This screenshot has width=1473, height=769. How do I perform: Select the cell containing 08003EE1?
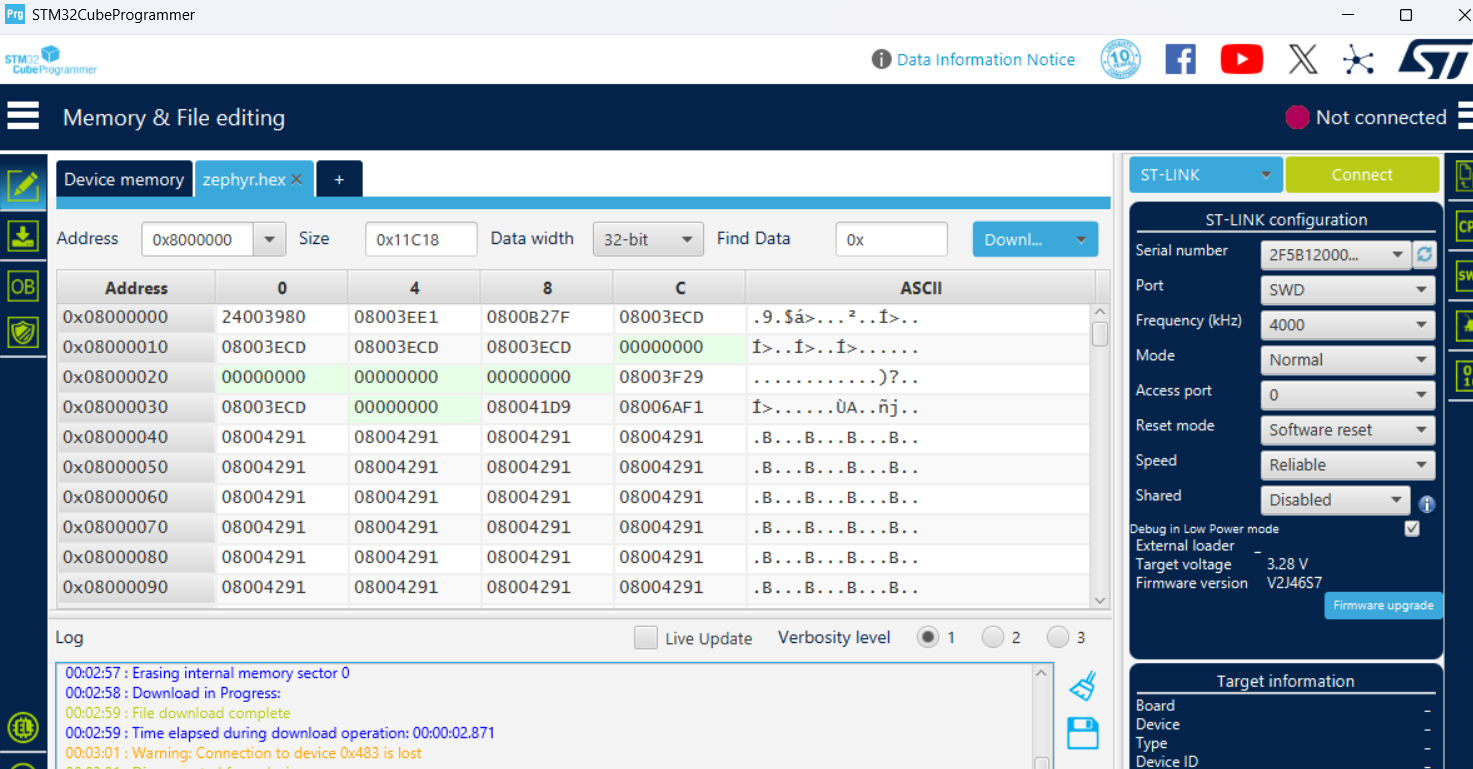click(414, 318)
